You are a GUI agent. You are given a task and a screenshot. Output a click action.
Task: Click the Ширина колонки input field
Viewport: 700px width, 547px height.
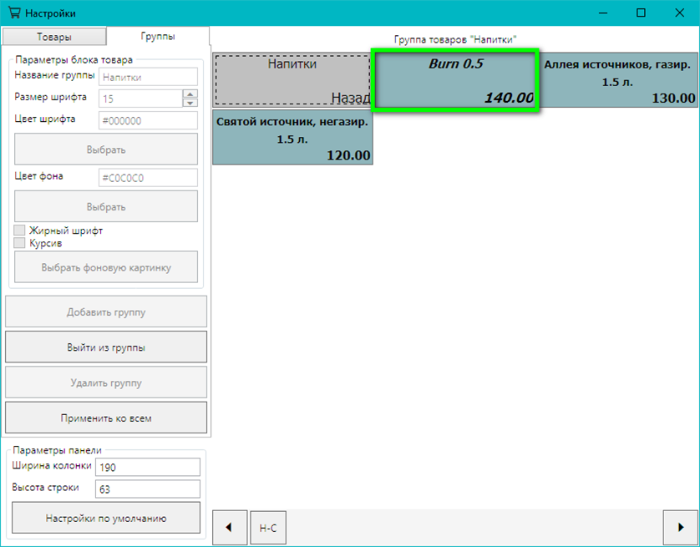point(147,466)
